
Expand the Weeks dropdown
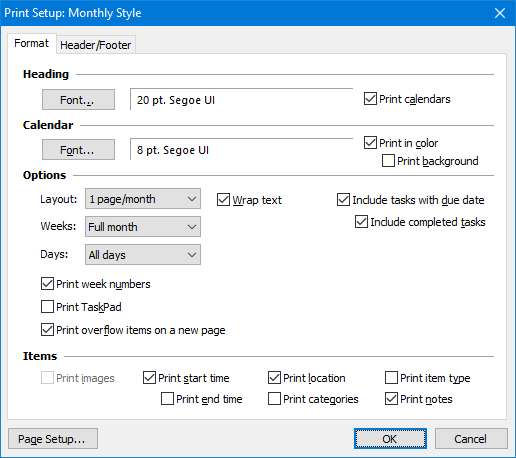tap(143, 227)
